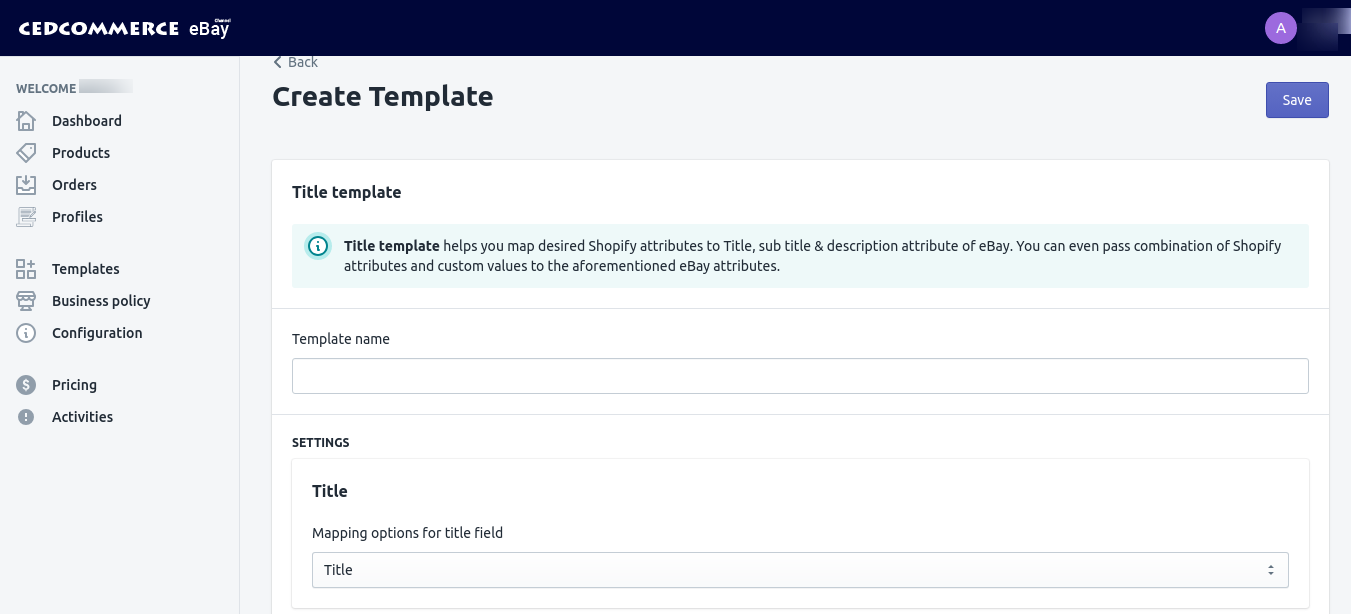Open Templates from the sidebar menu

click(x=85, y=269)
